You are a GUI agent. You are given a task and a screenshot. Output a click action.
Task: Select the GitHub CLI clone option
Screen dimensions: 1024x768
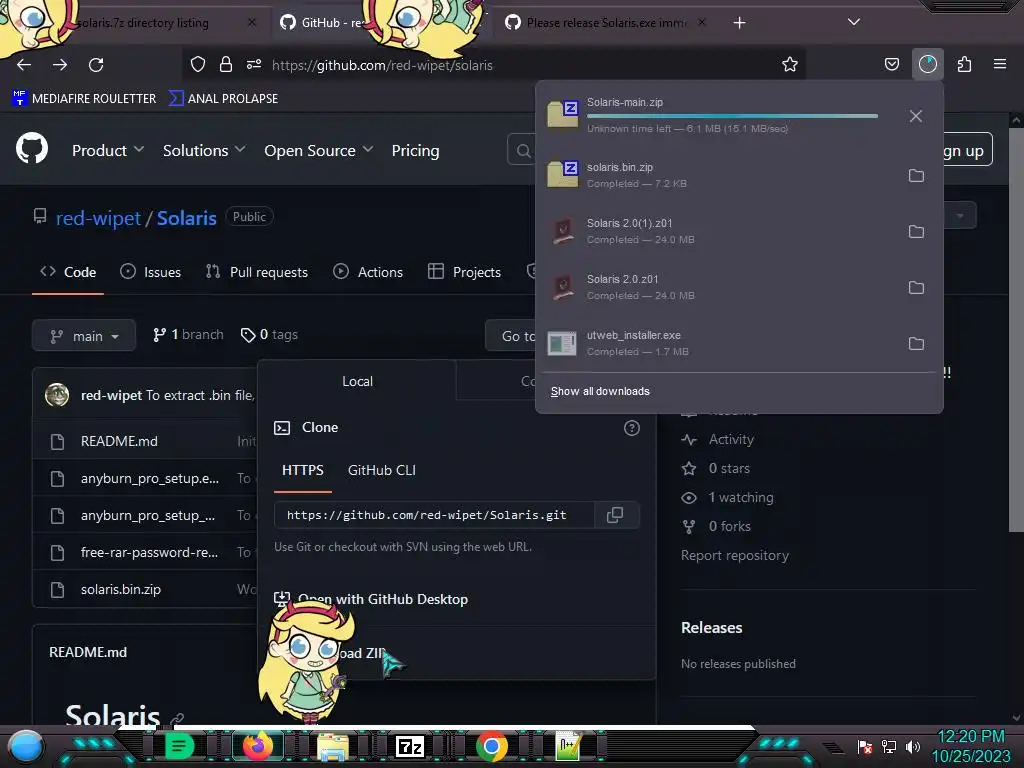(x=381, y=470)
